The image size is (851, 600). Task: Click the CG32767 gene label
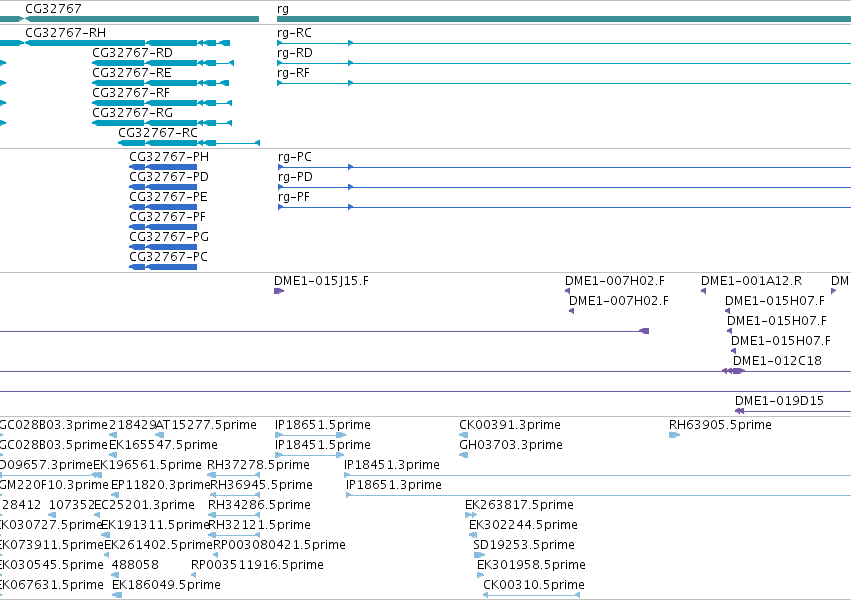coord(53,9)
